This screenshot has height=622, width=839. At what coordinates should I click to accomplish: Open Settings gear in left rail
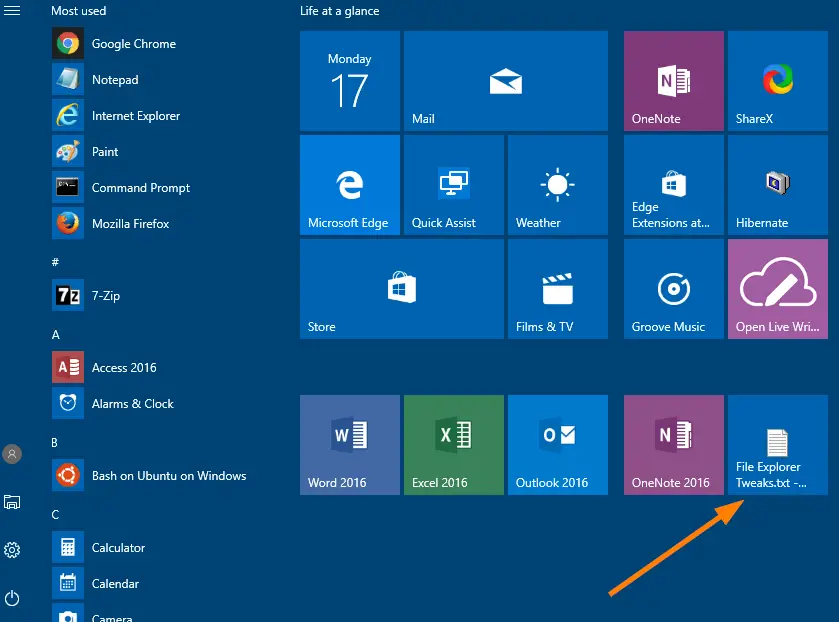pyautogui.click(x=12, y=550)
